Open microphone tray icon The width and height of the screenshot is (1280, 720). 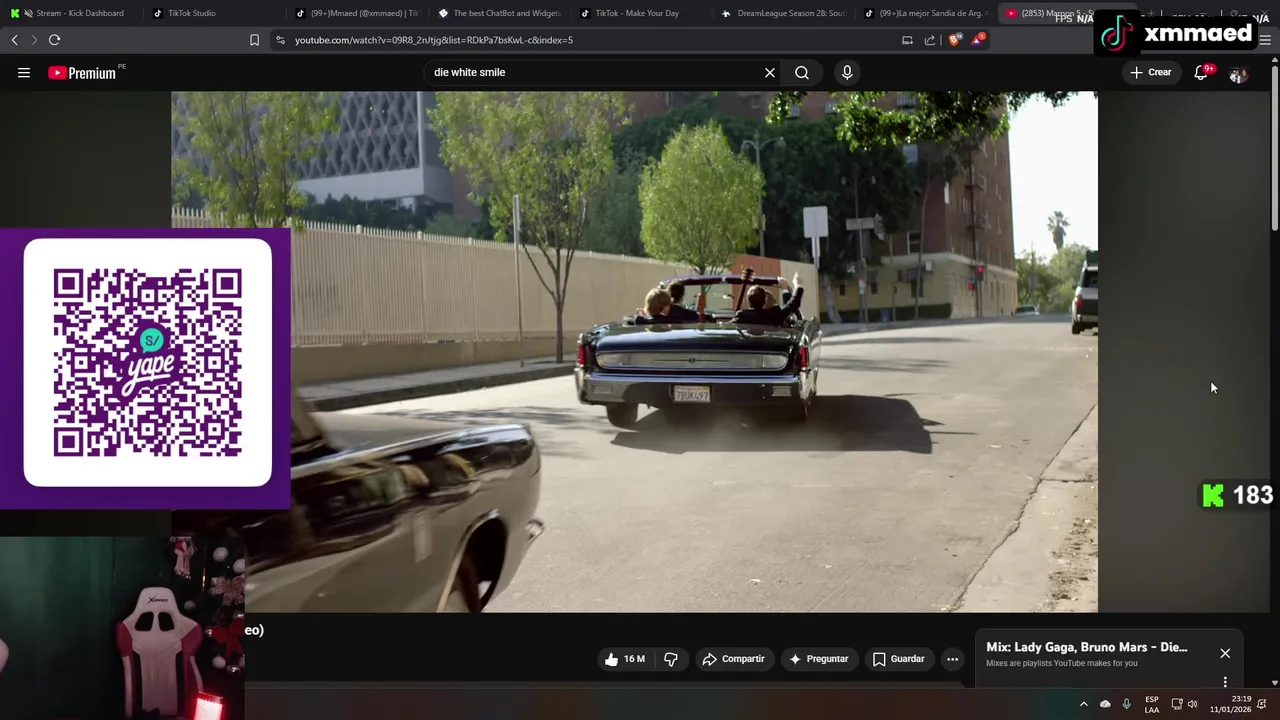coord(1126,704)
